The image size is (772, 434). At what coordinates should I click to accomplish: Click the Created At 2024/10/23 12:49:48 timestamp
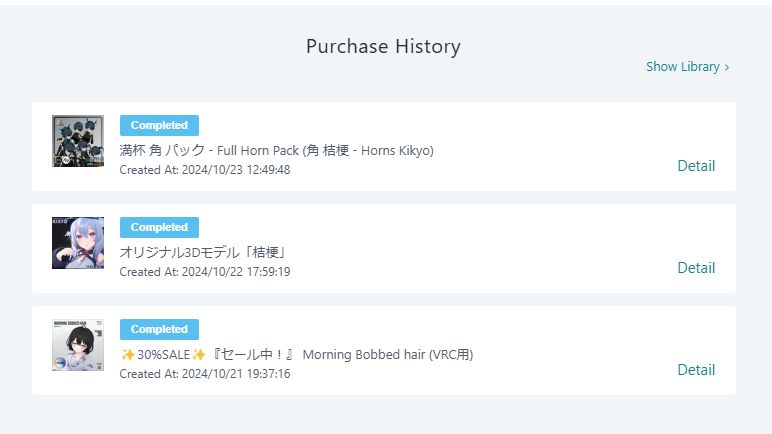pos(205,170)
